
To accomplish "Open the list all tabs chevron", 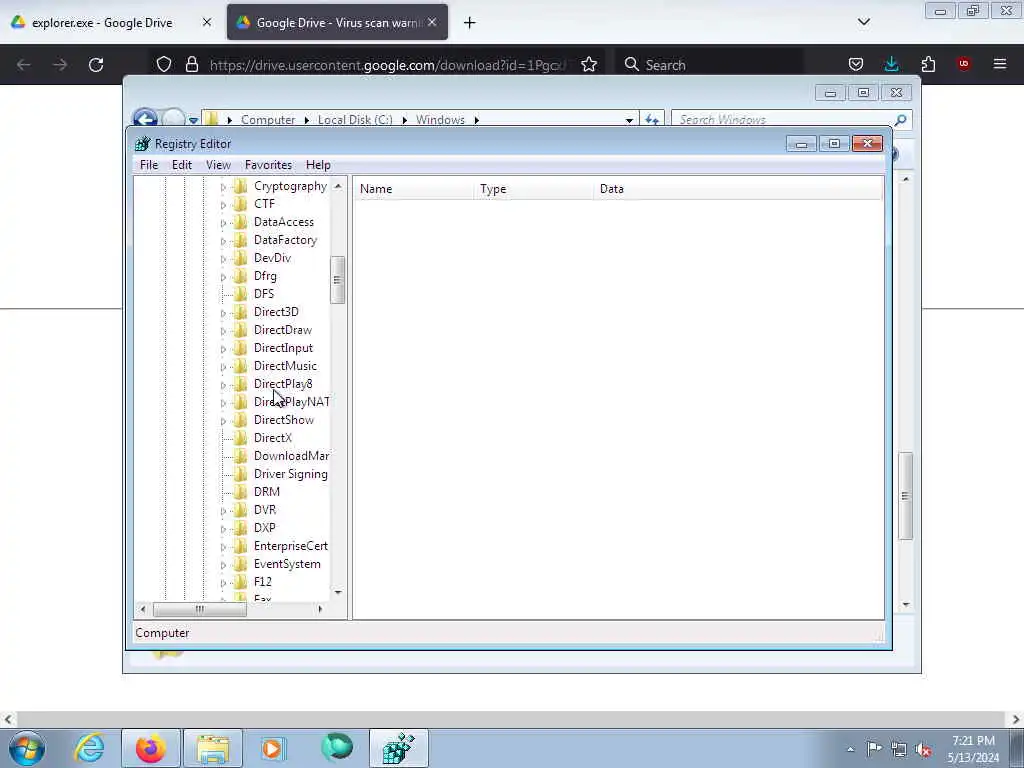I will click(x=864, y=22).
